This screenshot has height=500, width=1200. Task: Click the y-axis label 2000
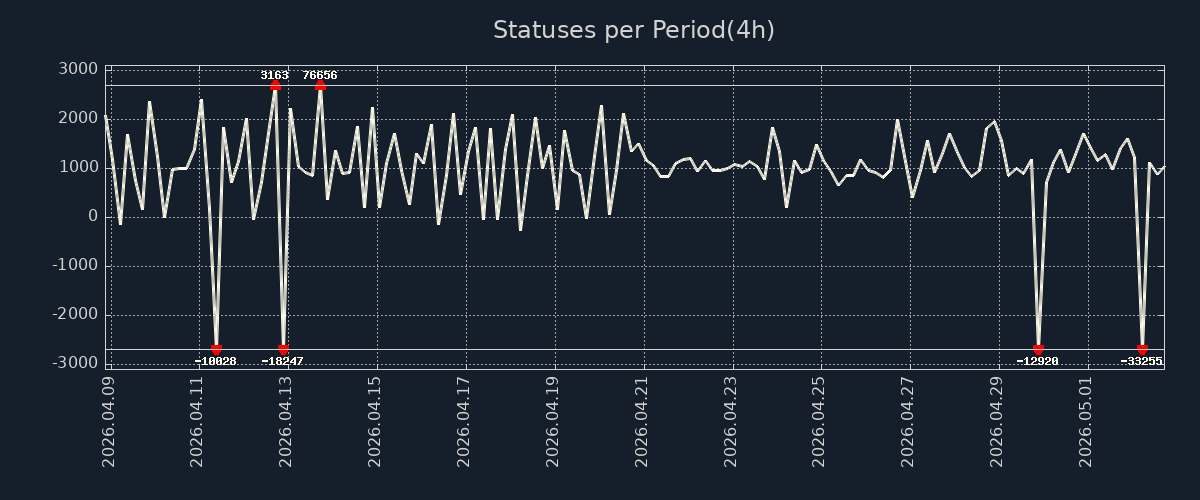pyautogui.click(x=79, y=118)
